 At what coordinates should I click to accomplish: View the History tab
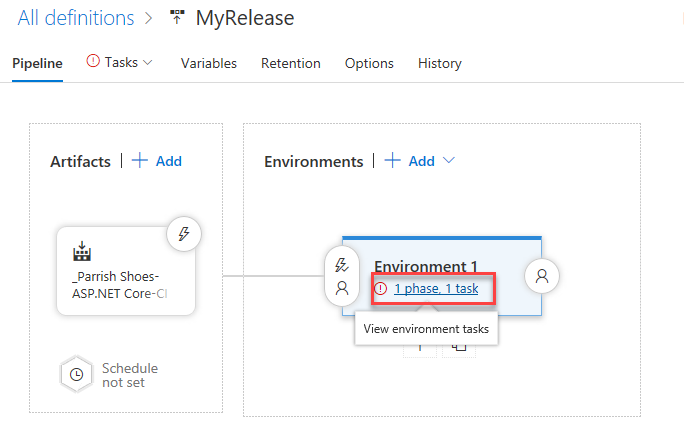coord(439,63)
